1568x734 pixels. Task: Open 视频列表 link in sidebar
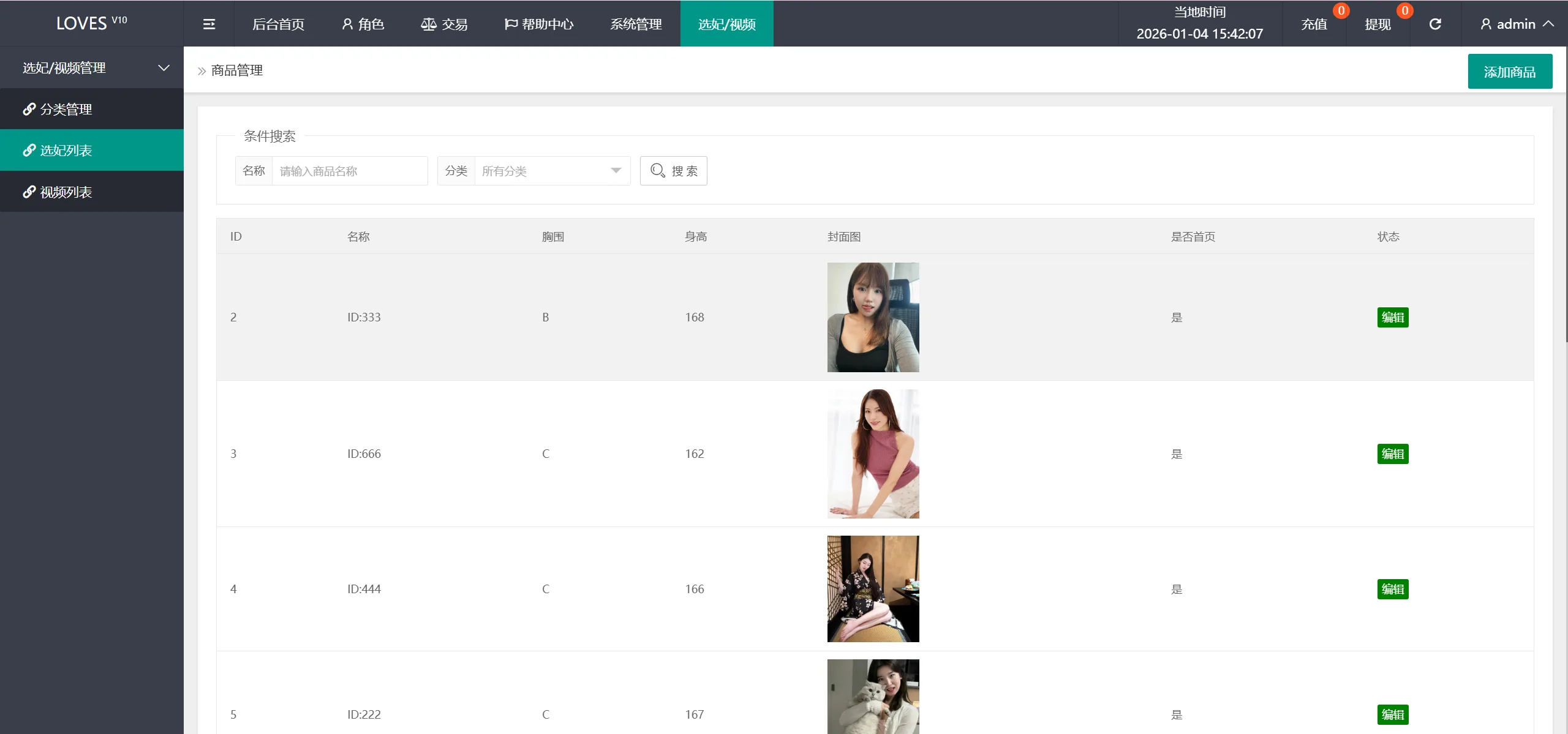(x=66, y=192)
